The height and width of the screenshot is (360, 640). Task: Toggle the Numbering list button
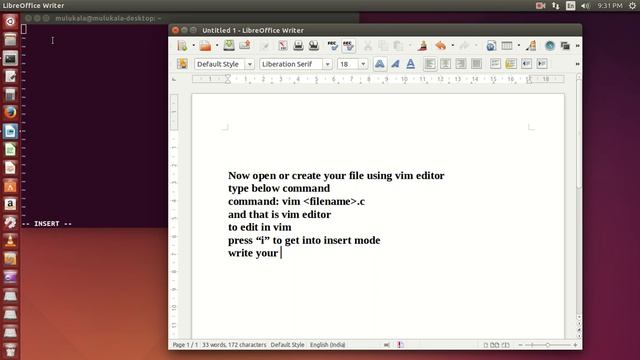tap(495, 64)
